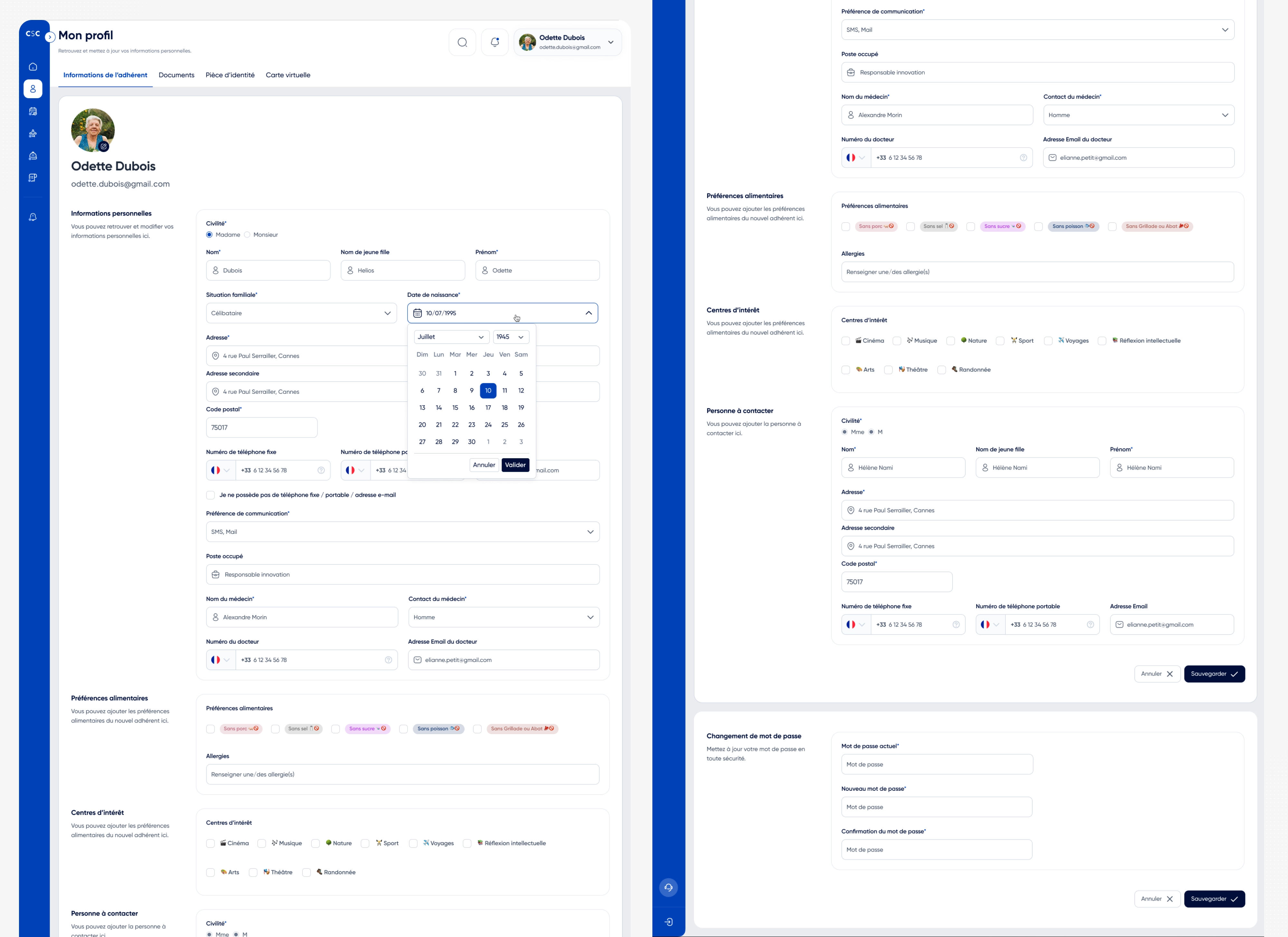Image resolution: width=1288 pixels, height=937 pixels.
Task: Select the profile icon in the sidebar
Action: coord(33,89)
